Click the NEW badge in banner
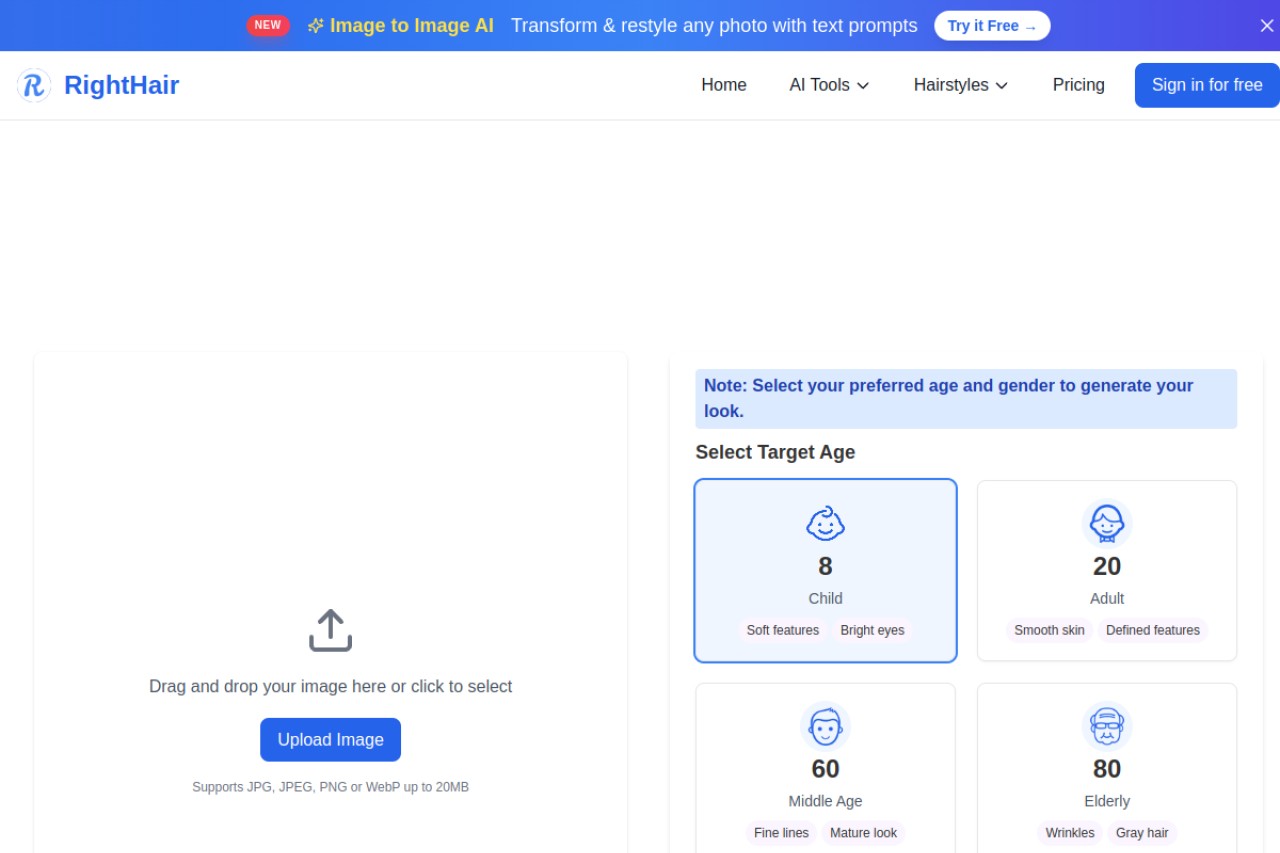This screenshot has height=853, width=1280. click(x=268, y=25)
